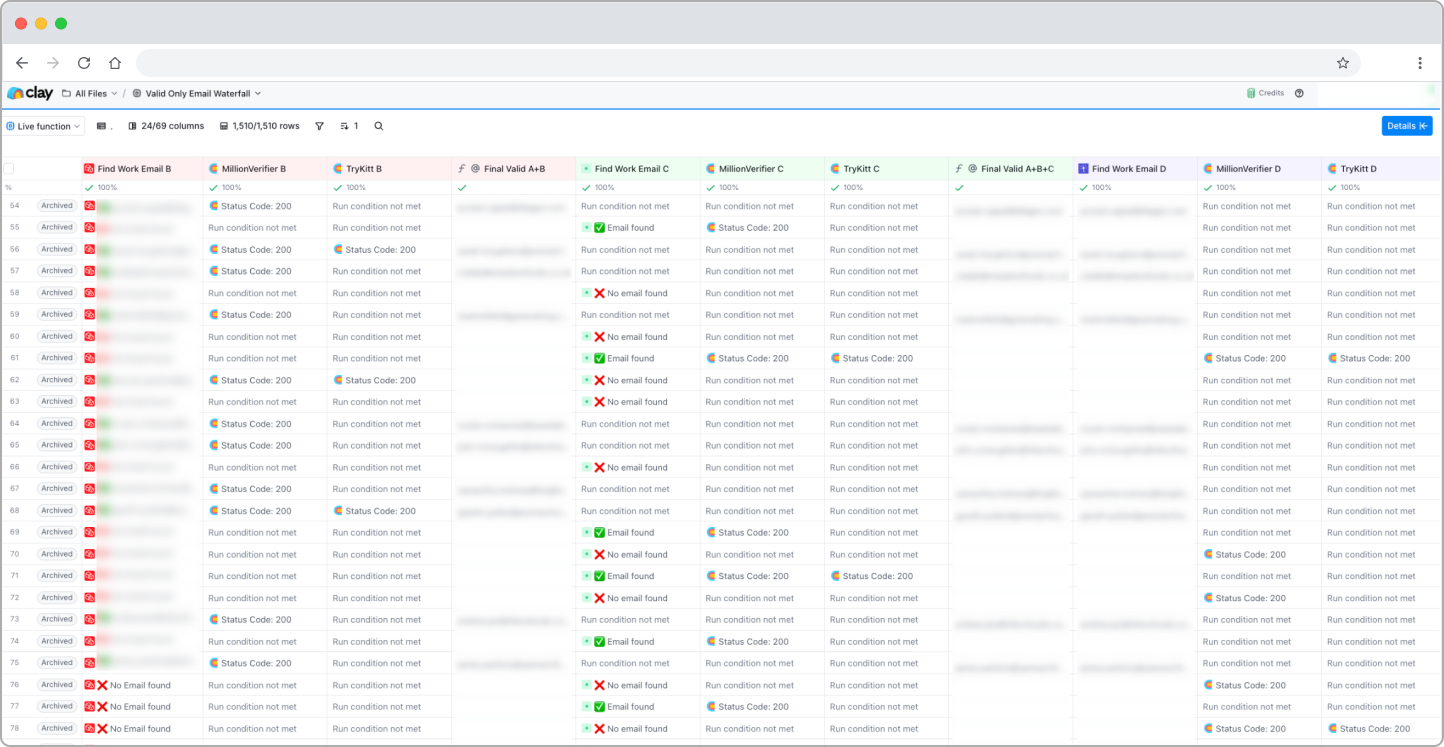The image size is (1444, 747).
Task: Click the Archived tag in row 54
Action: (57, 206)
